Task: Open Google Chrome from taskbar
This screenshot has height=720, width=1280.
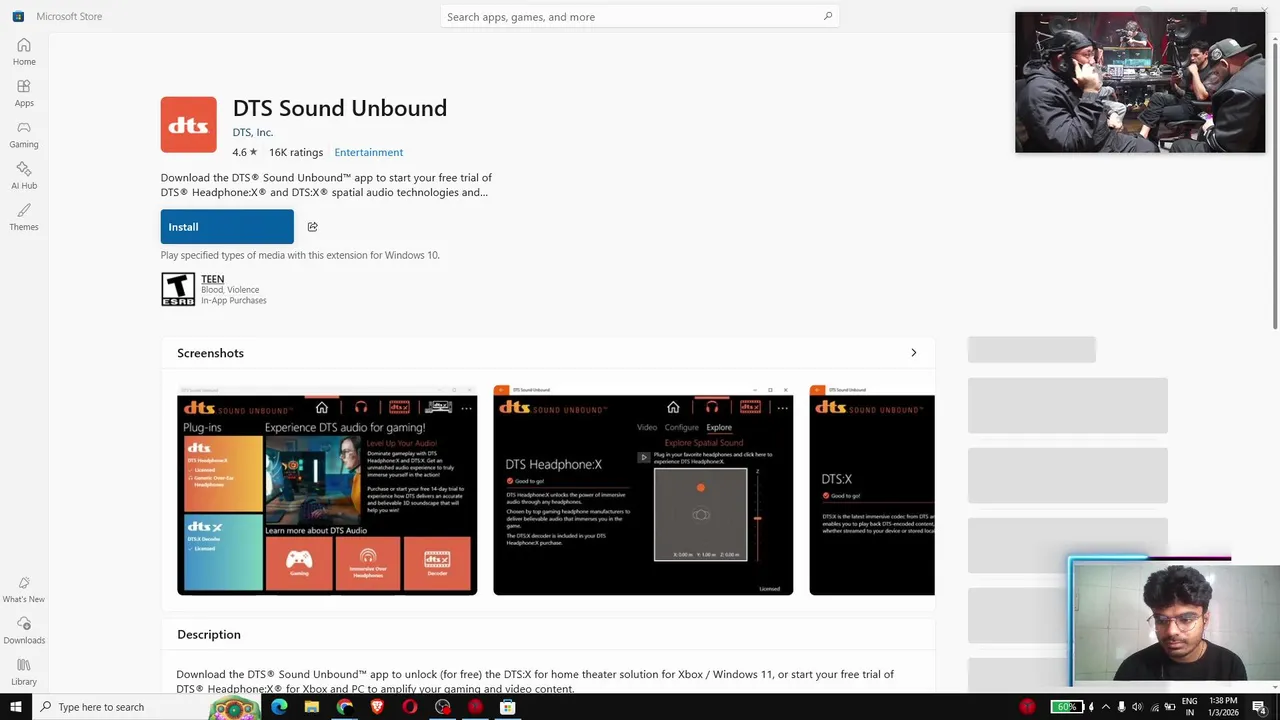Action: (x=345, y=707)
